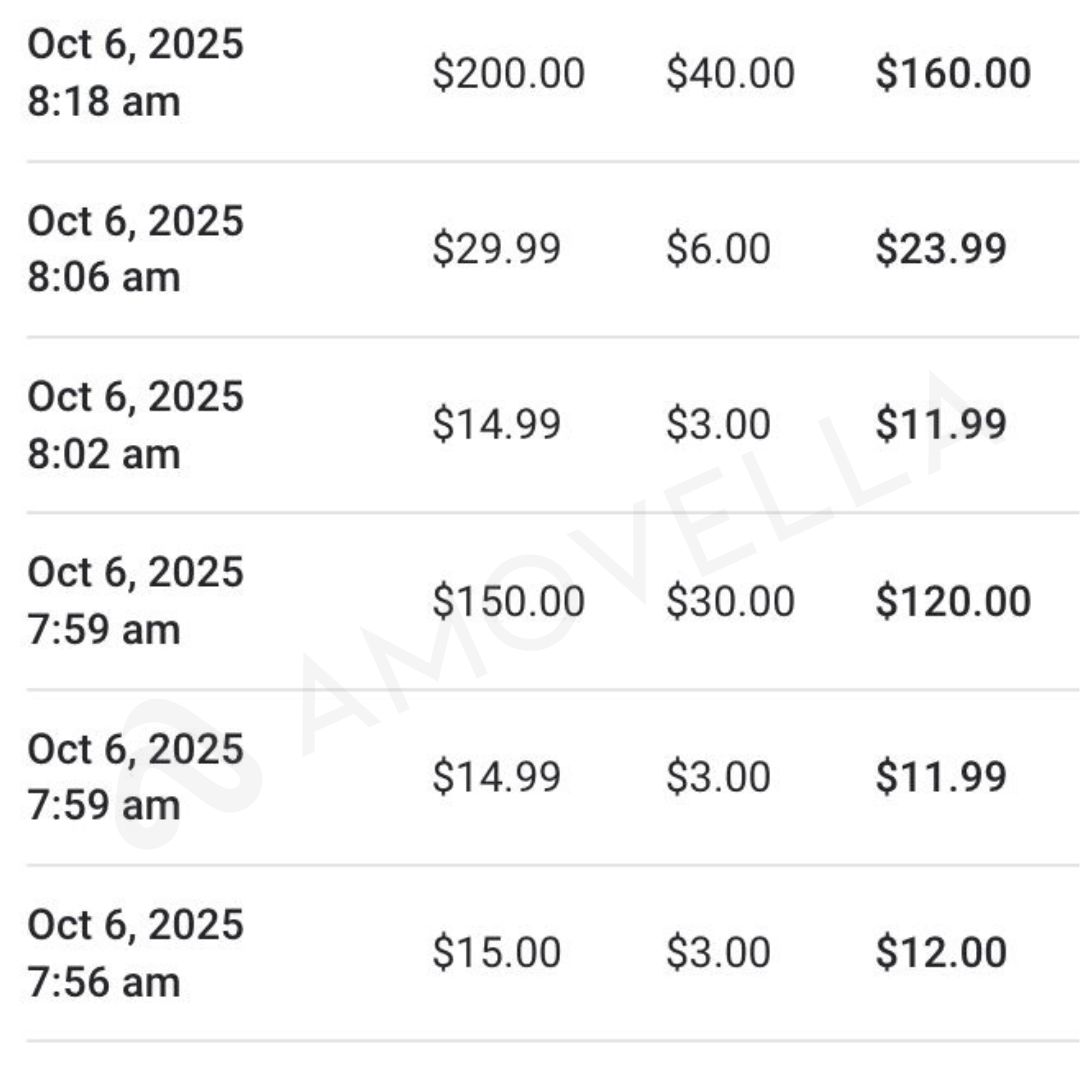Click $3.00 in the 8:02 am row
The width and height of the screenshot is (1080, 1080).
click(x=718, y=425)
